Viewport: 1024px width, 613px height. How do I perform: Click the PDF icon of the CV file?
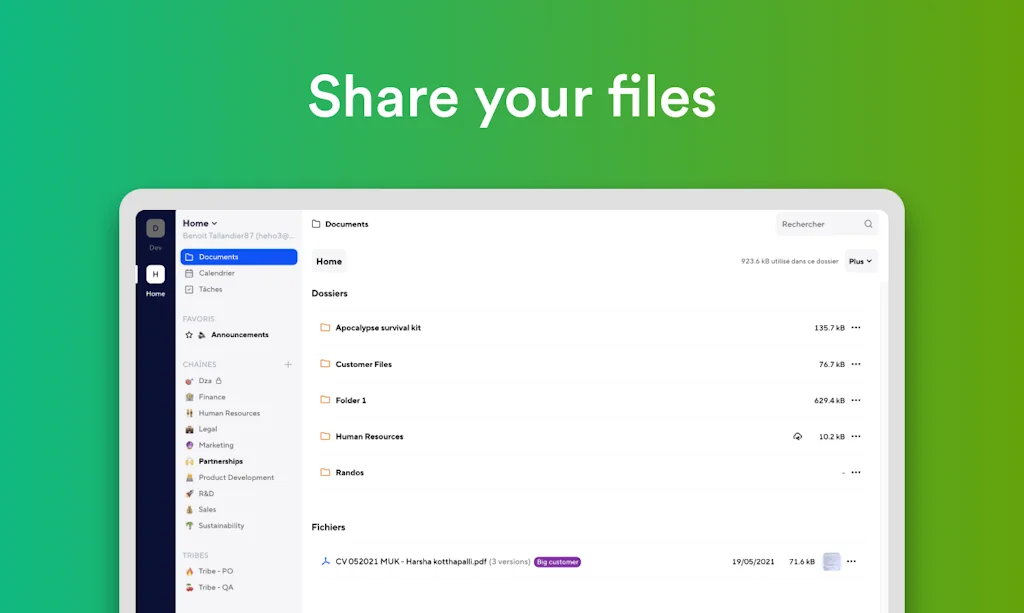coord(325,562)
